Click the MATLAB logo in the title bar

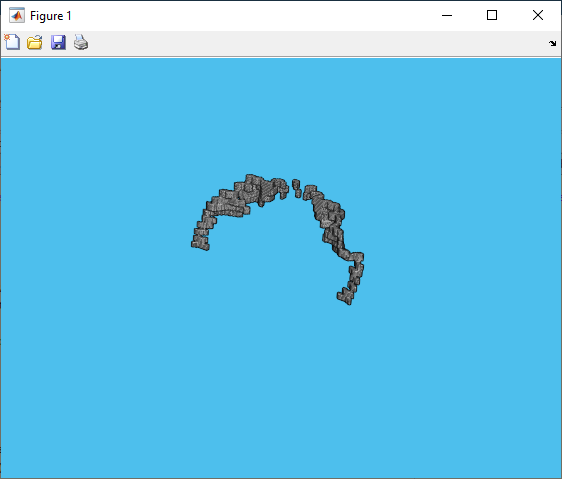[17, 15]
